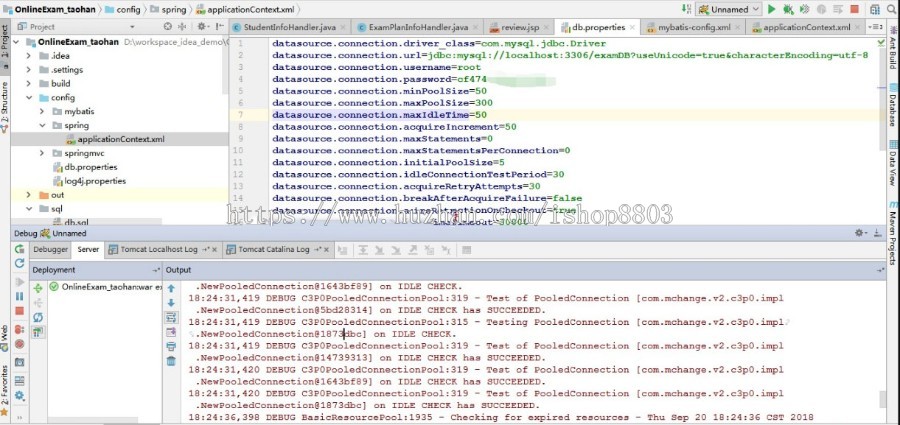Open Maven Projects side panel

click(x=893, y=231)
